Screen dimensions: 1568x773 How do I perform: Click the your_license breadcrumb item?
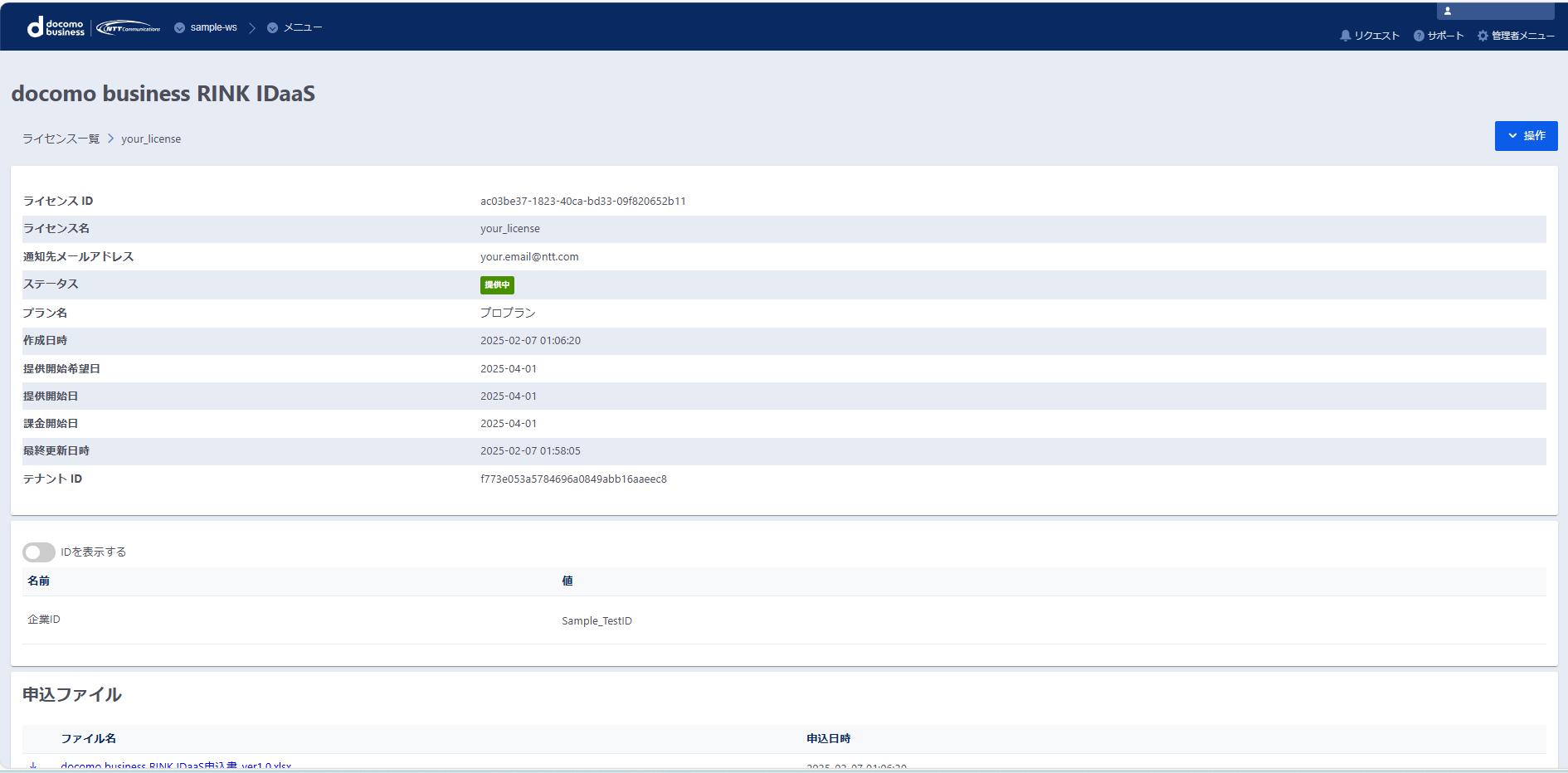coord(151,139)
